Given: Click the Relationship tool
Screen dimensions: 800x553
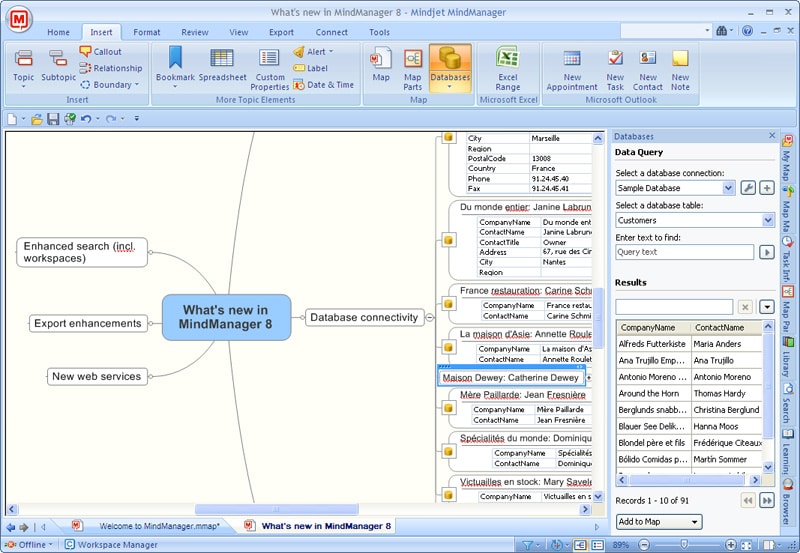Looking at the screenshot, I should pyautogui.click(x=111, y=68).
